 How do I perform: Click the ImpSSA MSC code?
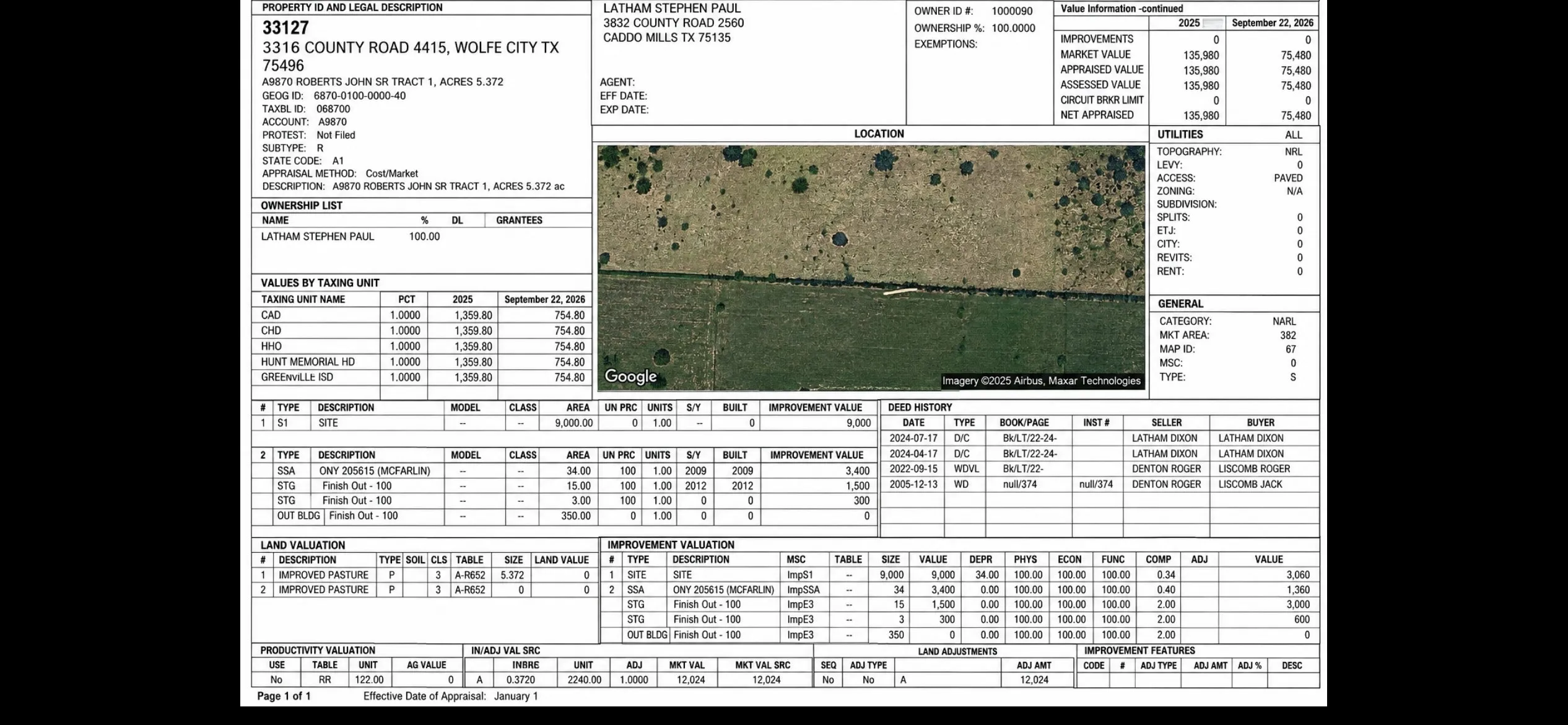point(803,590)
